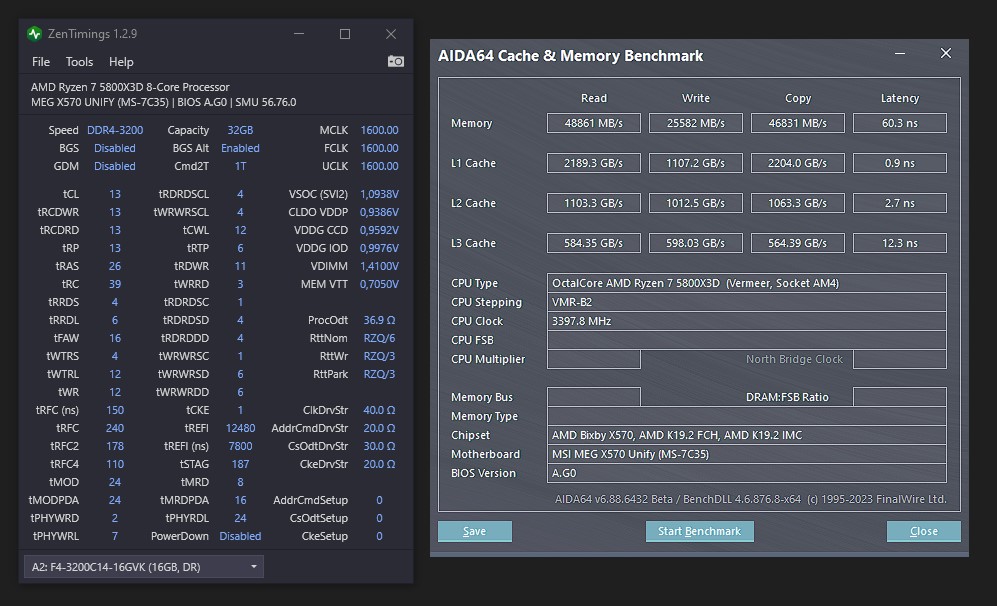Viewport: 997px width, 606px height.
Task: Minimize the ZenTimings window
Action: [x=299, y=34]
